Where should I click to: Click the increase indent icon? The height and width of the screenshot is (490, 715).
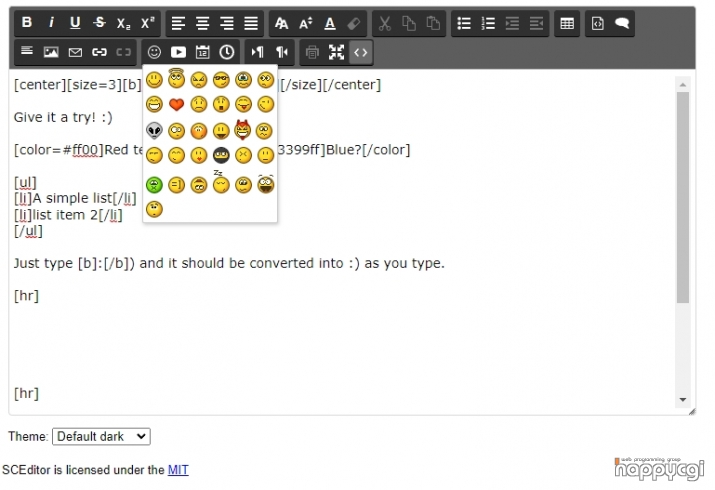(x=512, y=23)
